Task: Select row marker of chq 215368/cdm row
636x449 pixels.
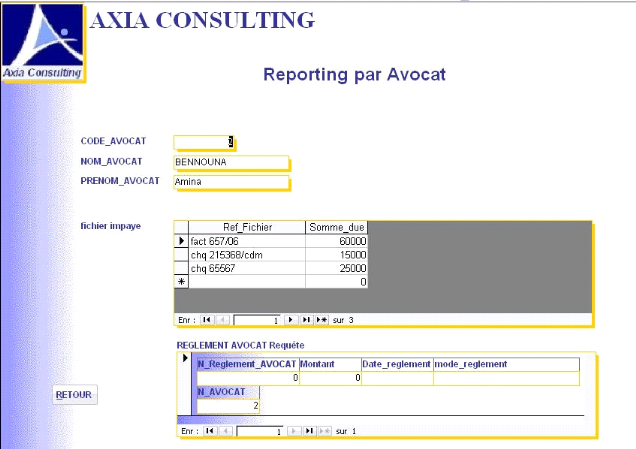Action: click(181, 255)
